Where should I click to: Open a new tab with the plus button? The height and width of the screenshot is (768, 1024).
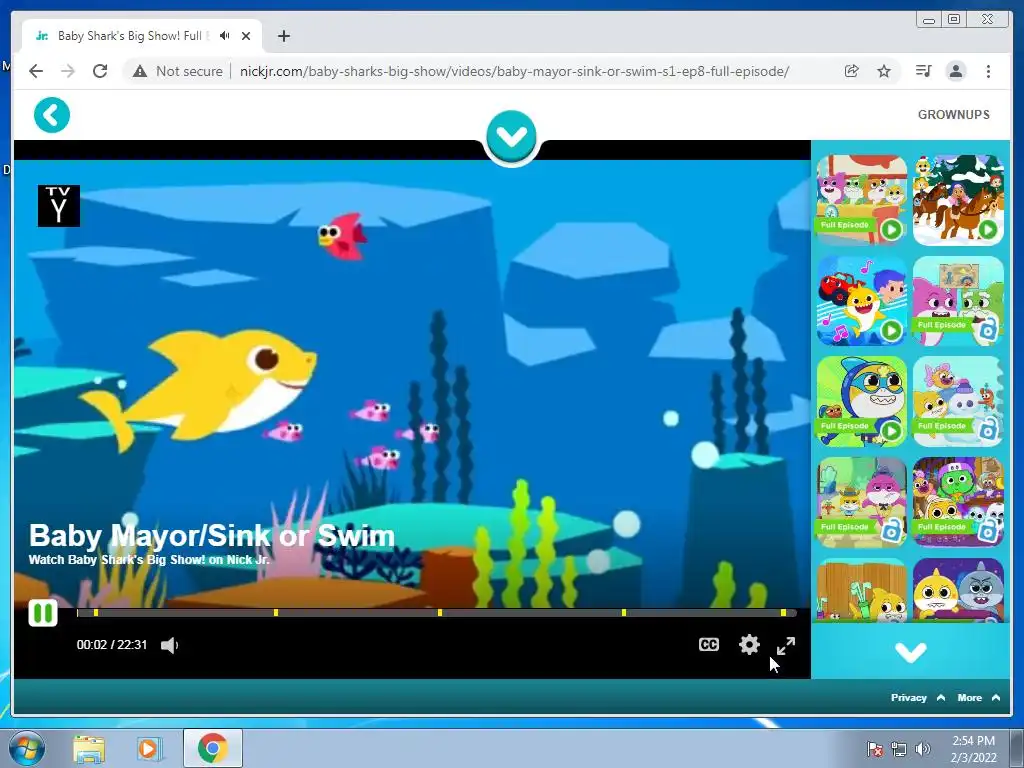(x=283, y=36)
